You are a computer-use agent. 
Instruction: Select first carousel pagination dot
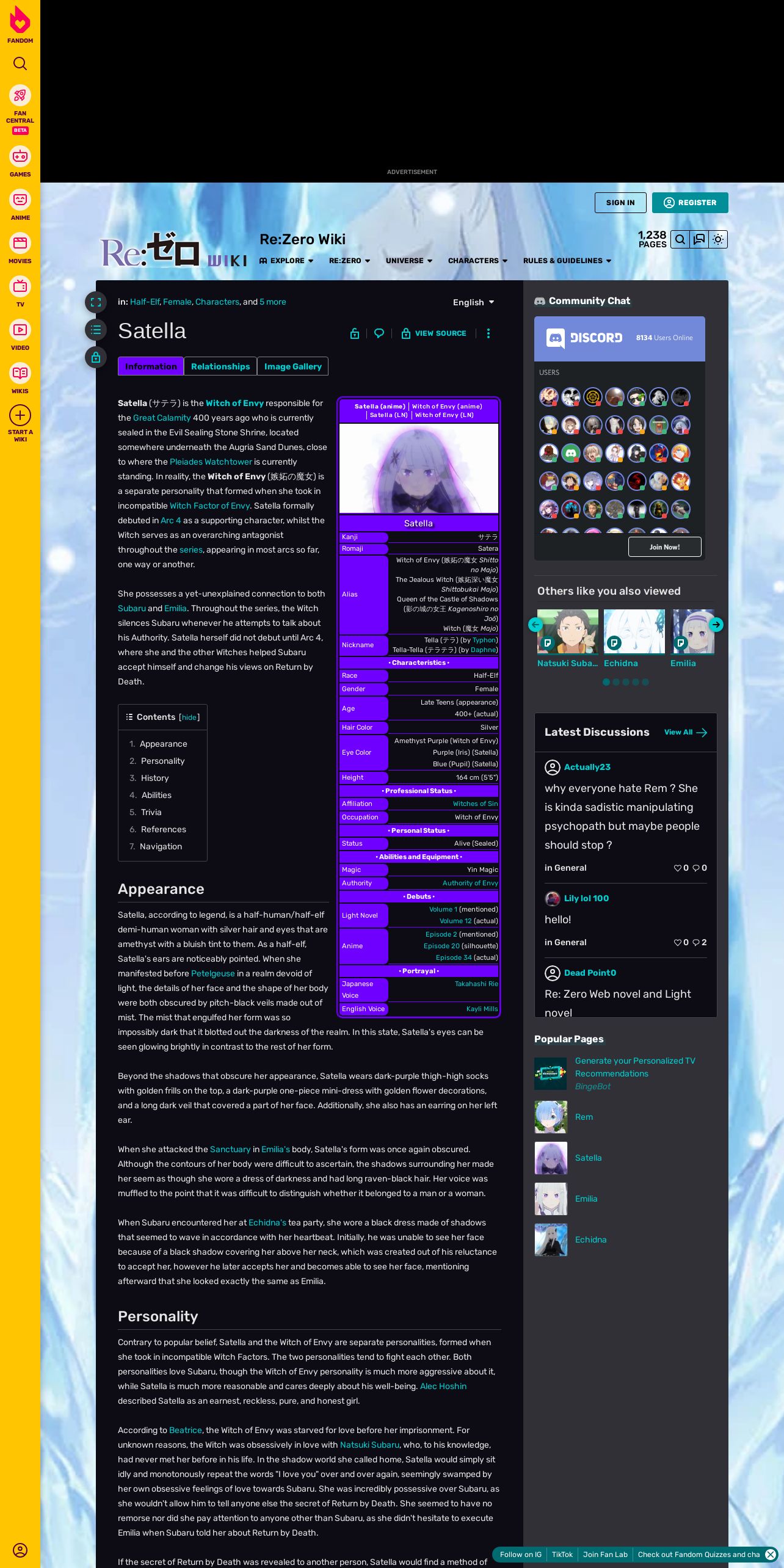(606, 682)
